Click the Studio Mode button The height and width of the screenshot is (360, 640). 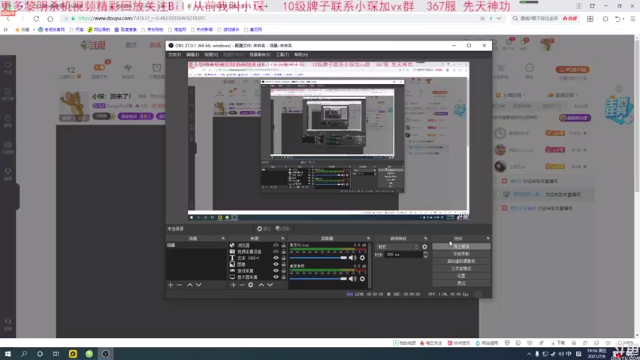[x=461, y=269]
